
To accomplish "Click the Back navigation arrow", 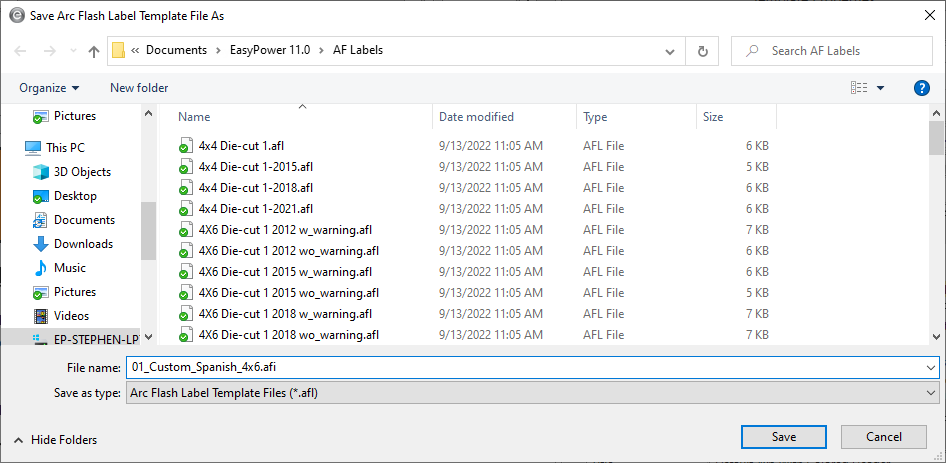I will tap(21, 51).
